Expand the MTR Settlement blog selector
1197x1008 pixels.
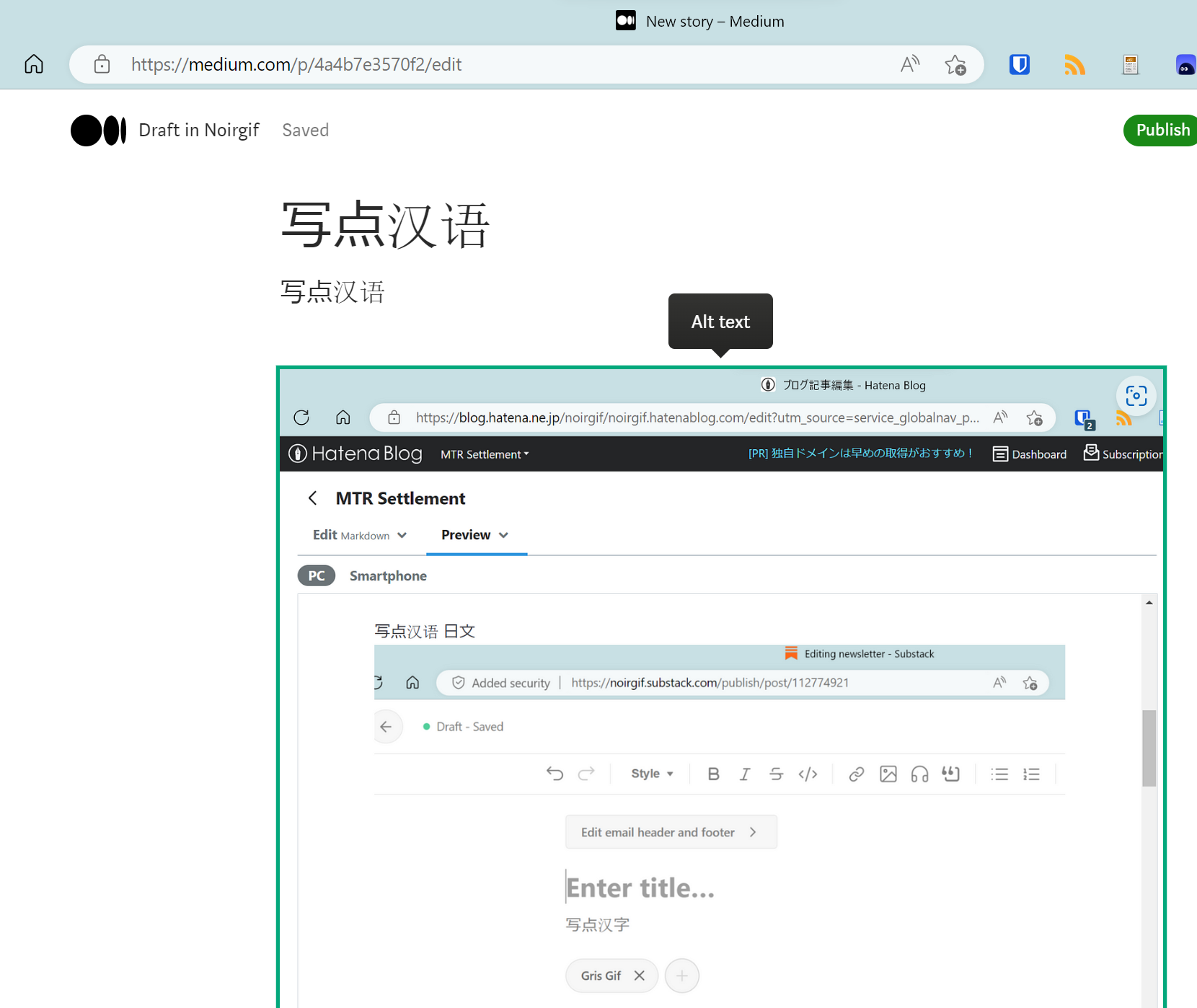[485, 454]
